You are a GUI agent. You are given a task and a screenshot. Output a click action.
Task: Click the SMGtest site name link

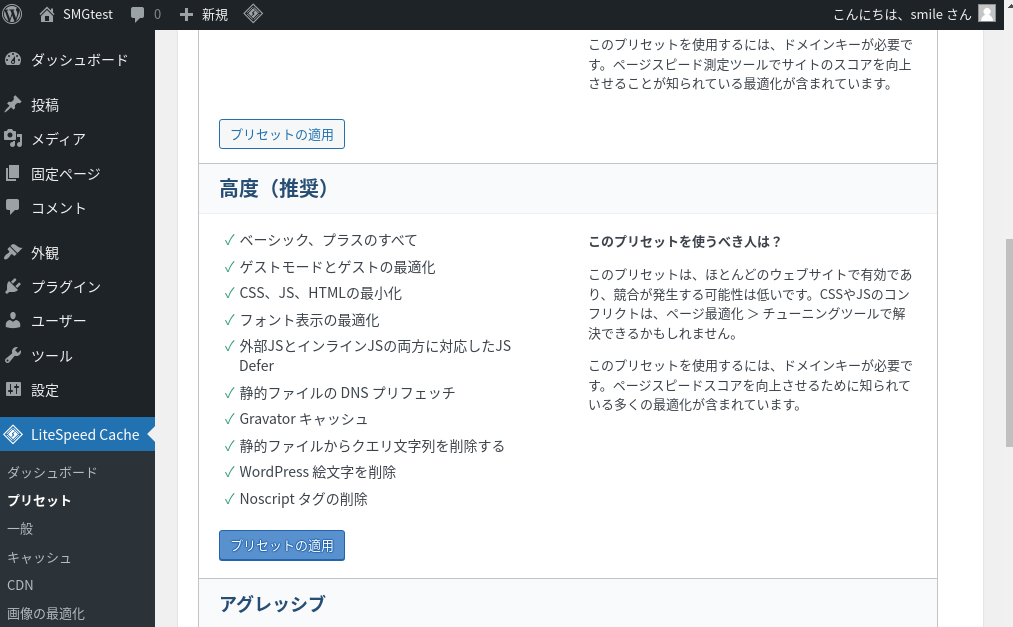pyautogui.click(x=88, y=14)
